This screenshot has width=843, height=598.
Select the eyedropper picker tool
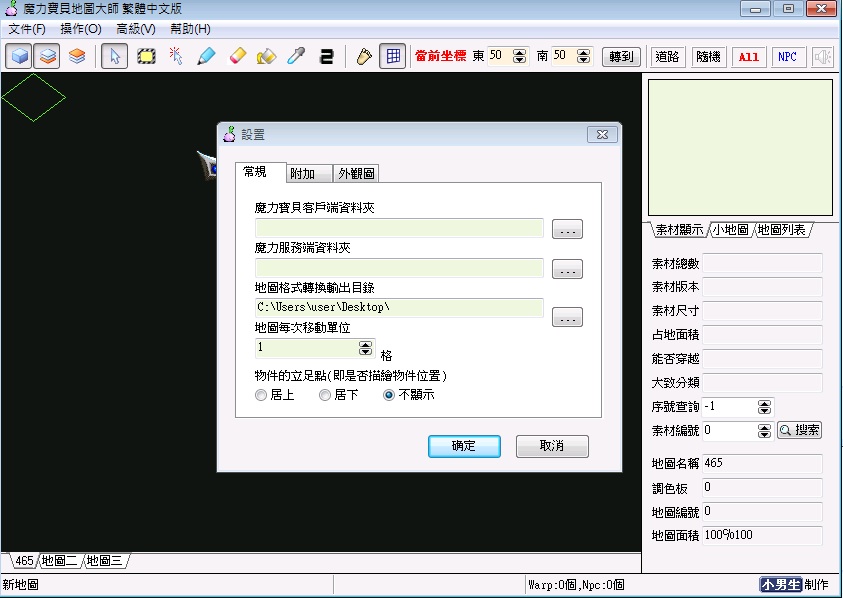coord(296,56)
